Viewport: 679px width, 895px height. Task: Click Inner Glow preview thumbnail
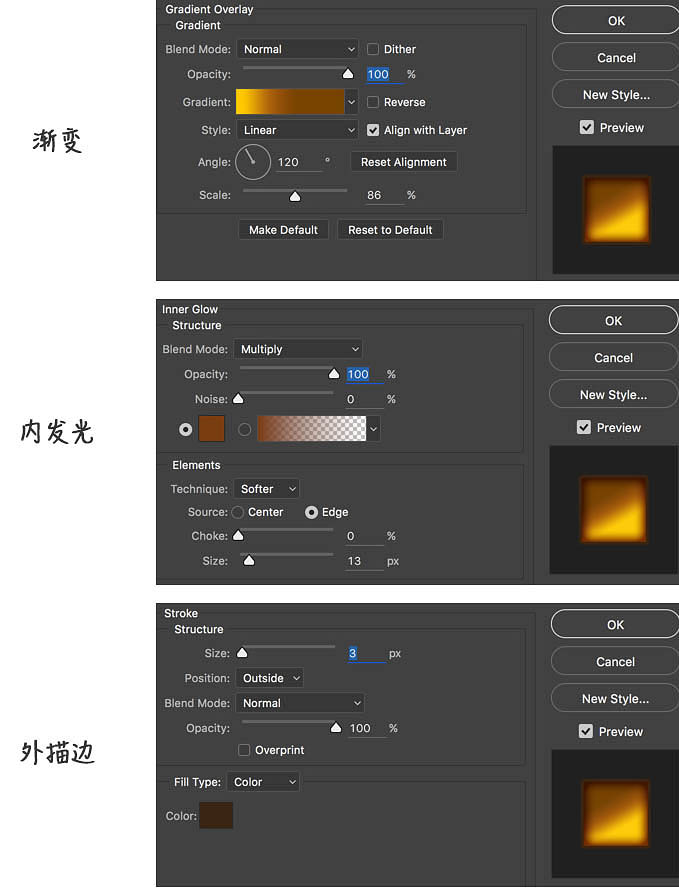pyautogui.click(x=614, y=510)
